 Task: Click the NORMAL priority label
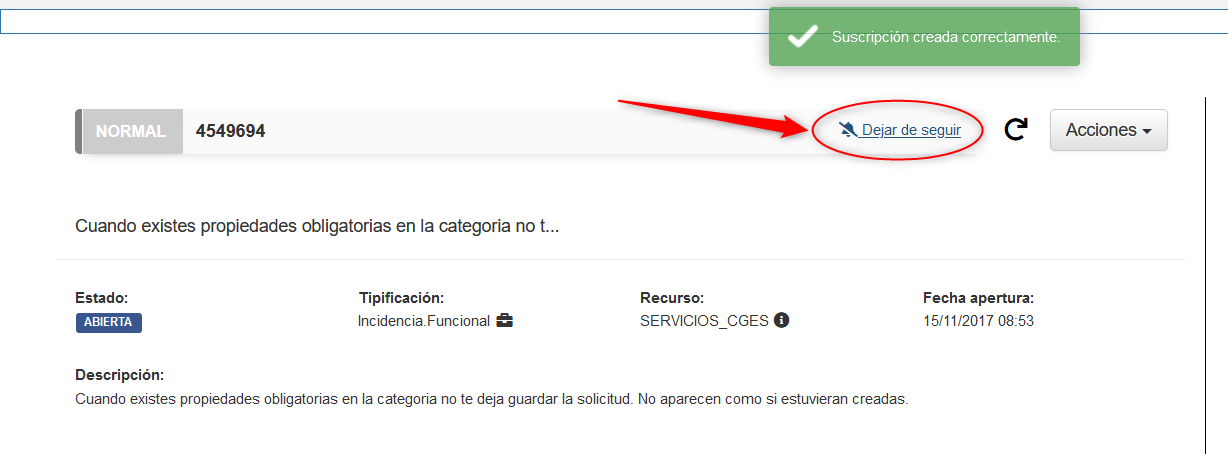coord(130,131)
